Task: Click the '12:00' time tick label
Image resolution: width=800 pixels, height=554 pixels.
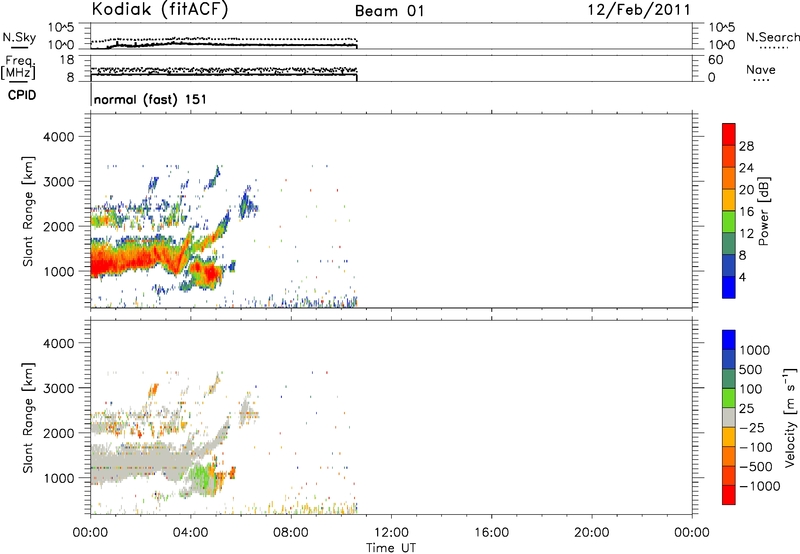Action: 391,533
